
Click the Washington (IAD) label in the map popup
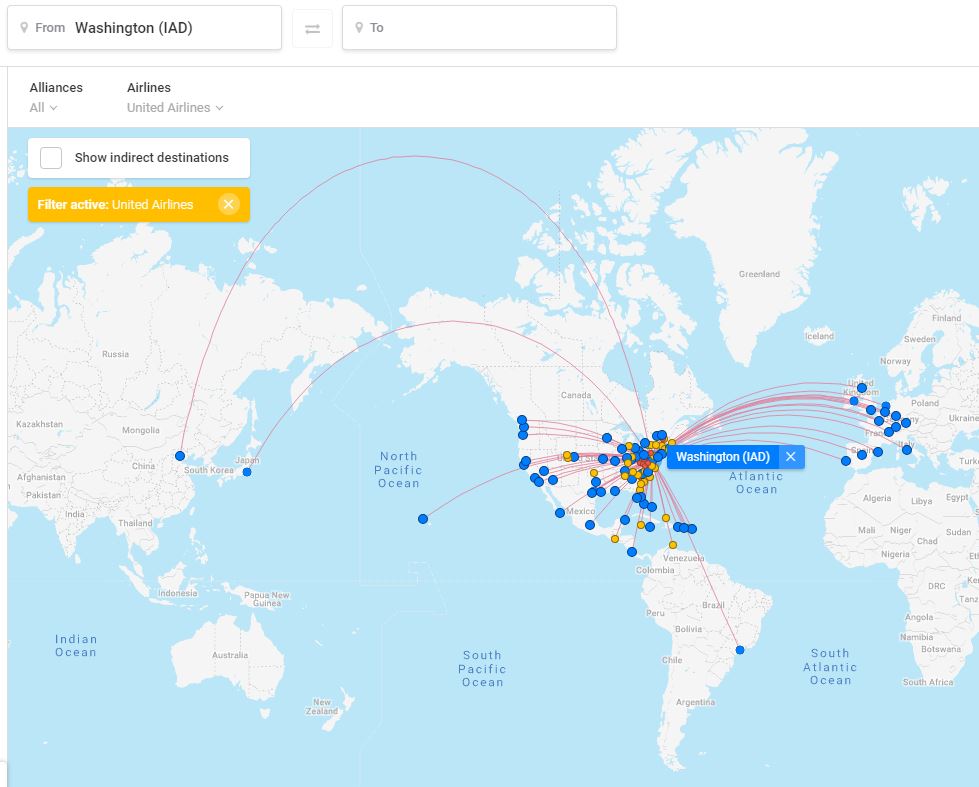(x=722, y=456)
